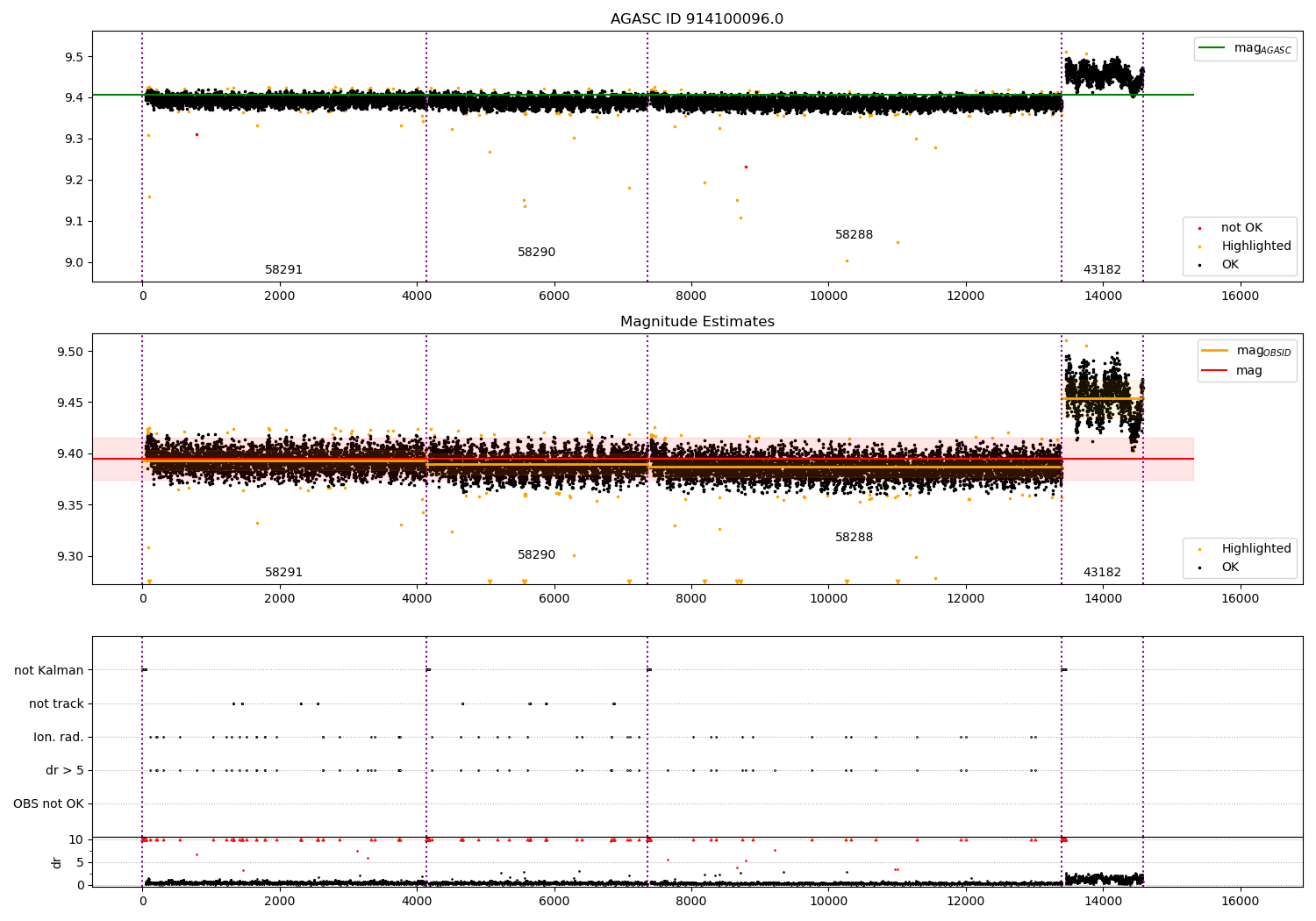Click the 16000 x-axis tick in the top plot

point(1240,296)
